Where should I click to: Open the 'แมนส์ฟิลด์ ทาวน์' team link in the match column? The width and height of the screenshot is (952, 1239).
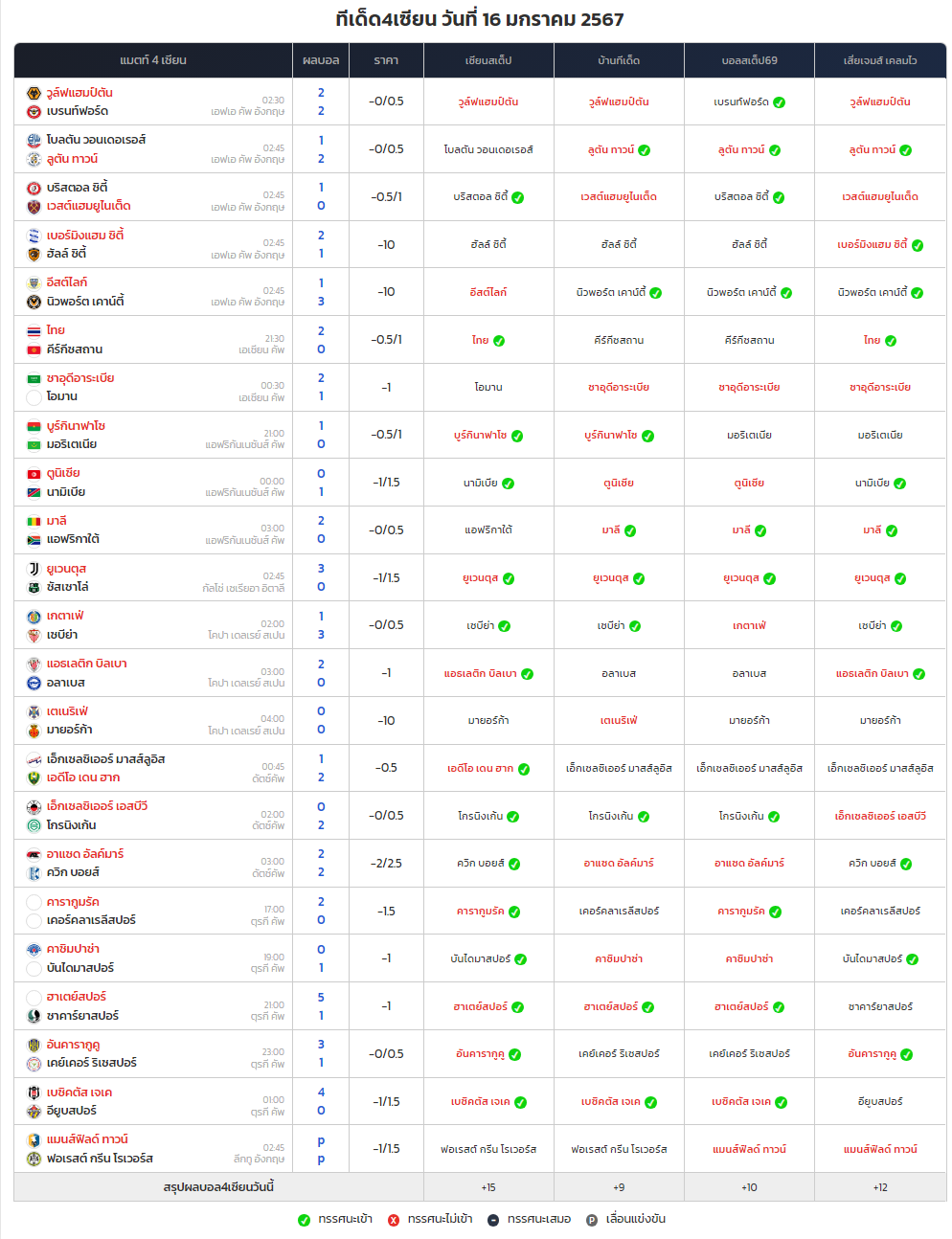click(x=87, y=1139)
